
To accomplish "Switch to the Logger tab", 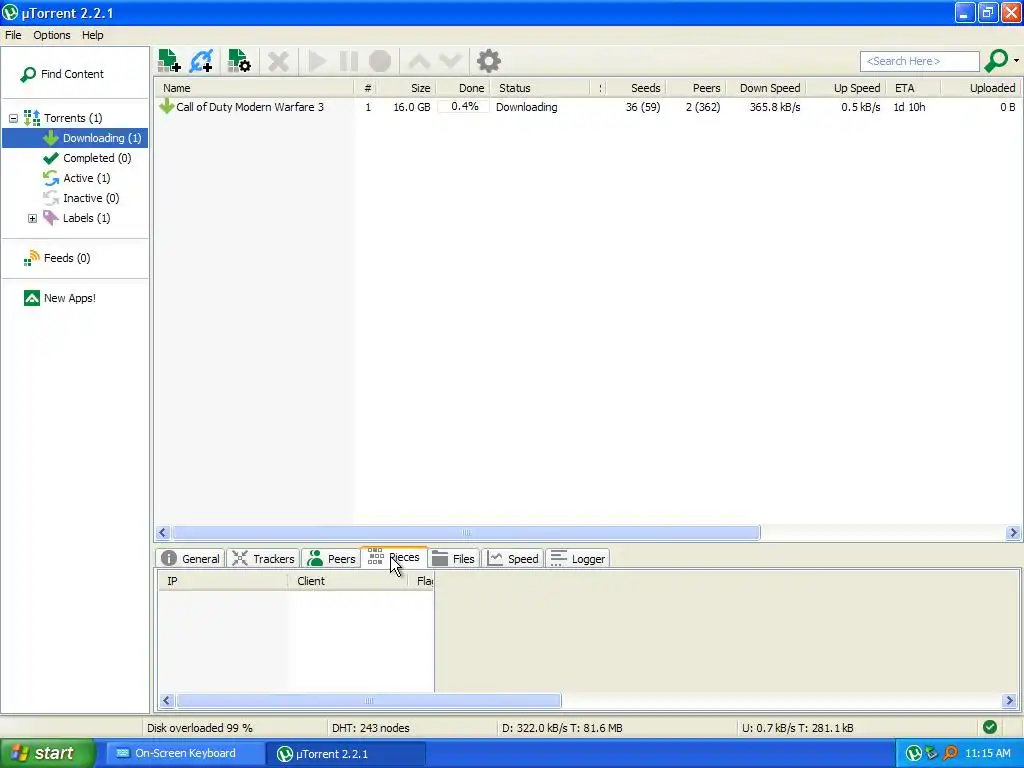I will 578,559.
